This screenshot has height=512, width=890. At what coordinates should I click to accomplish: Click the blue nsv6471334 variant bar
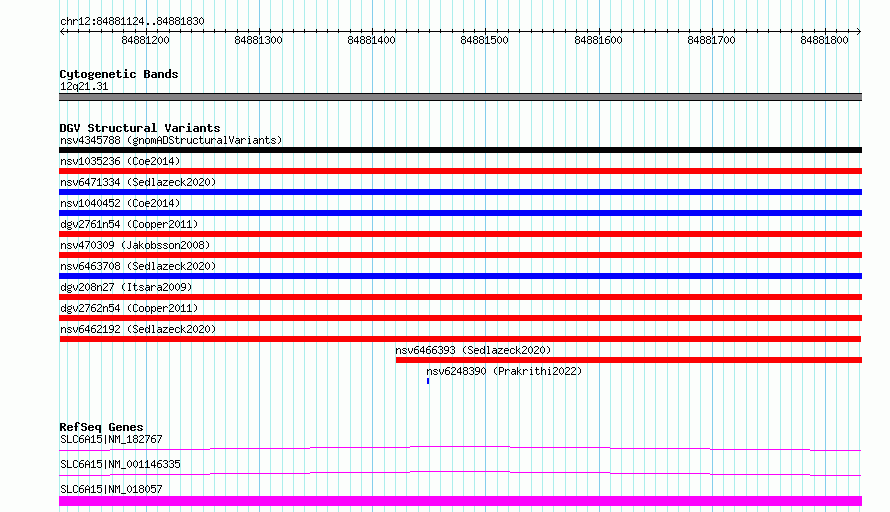tap(460, 192)
